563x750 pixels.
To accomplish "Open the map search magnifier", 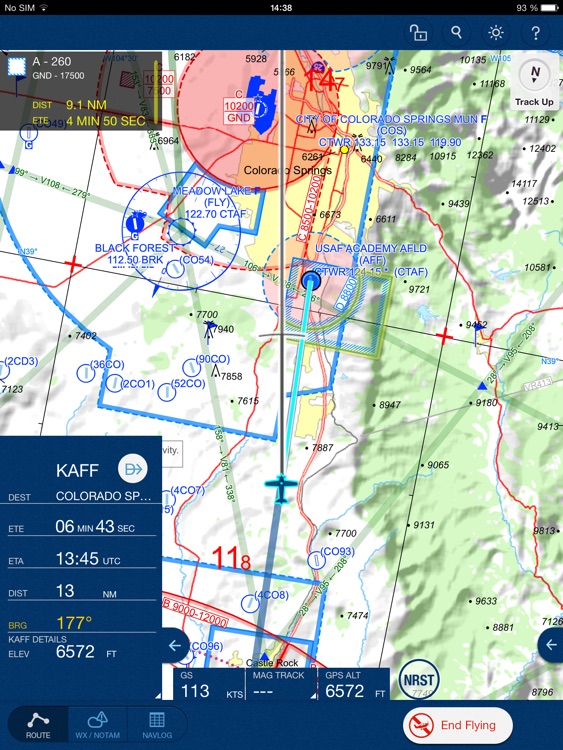I will 456,33.
